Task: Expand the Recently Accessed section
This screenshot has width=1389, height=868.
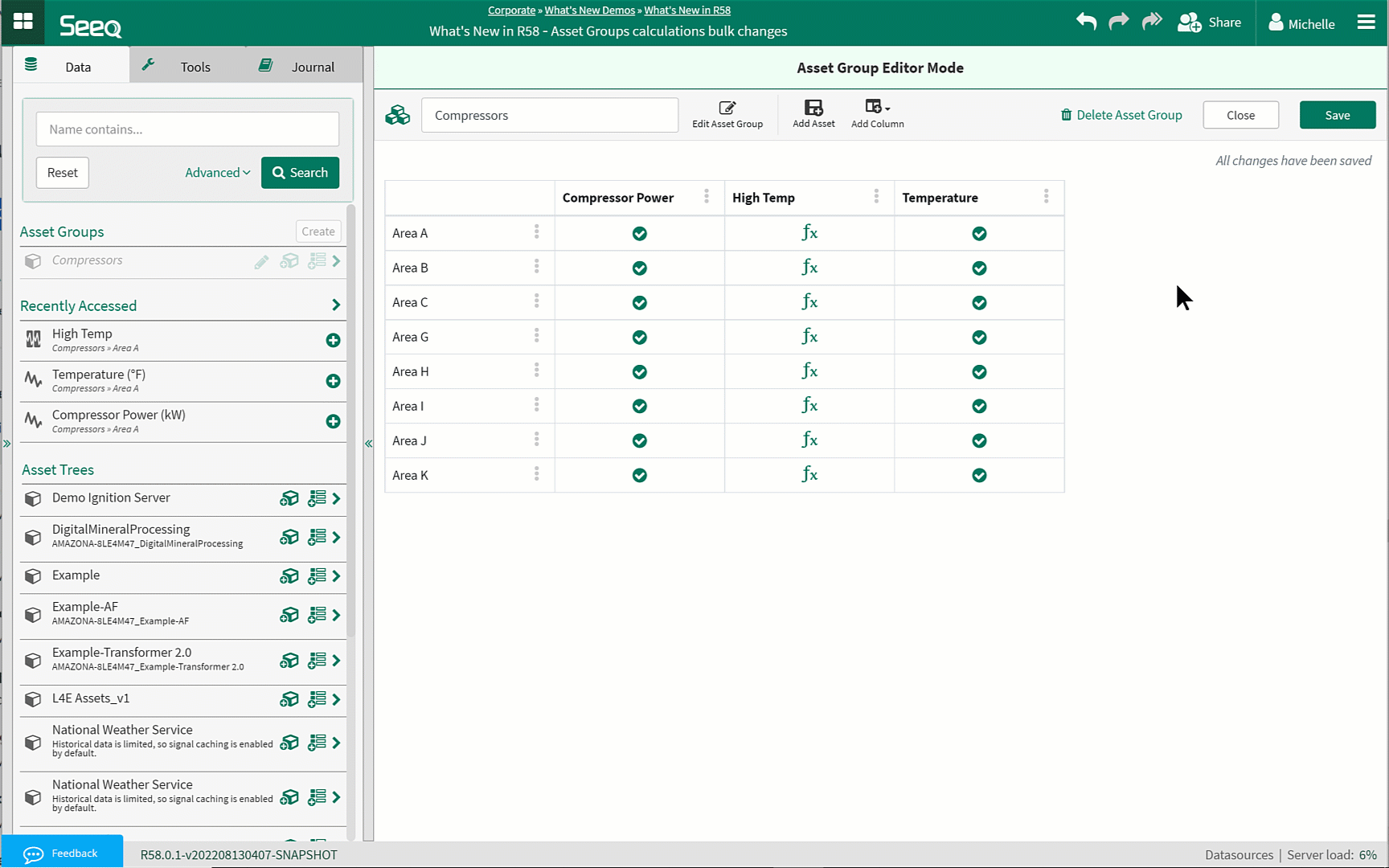Action: point(336,305)
